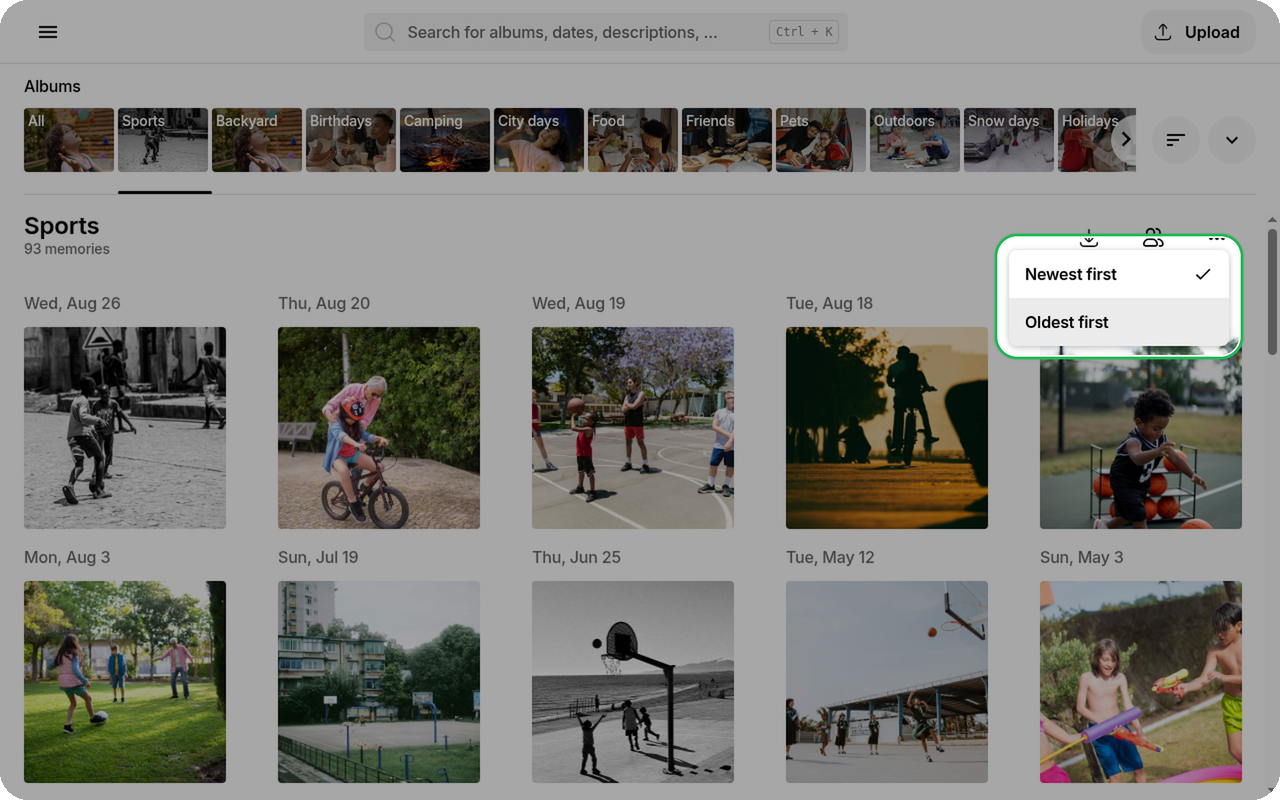This screenshot has width=1280, height=800.
Task: Click the Sports album heading
Action: coord(62,226)
